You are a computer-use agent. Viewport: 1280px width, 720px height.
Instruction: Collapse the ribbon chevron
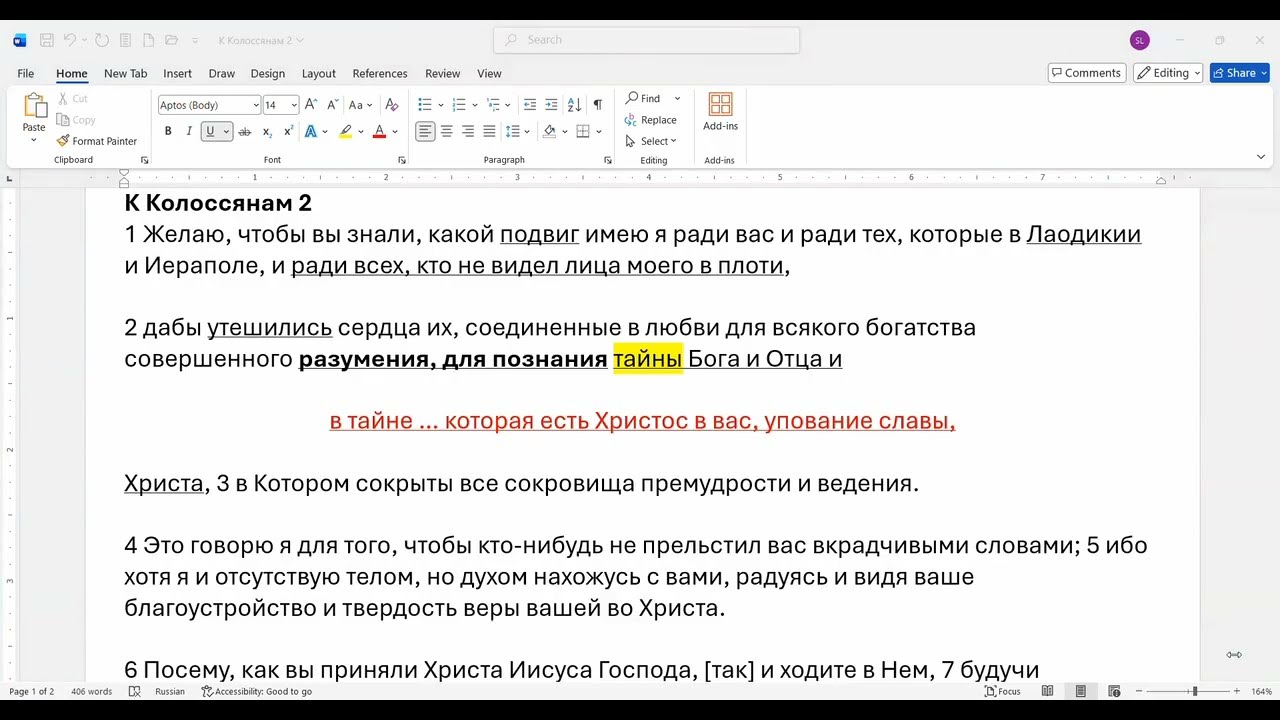[1261, 157]
